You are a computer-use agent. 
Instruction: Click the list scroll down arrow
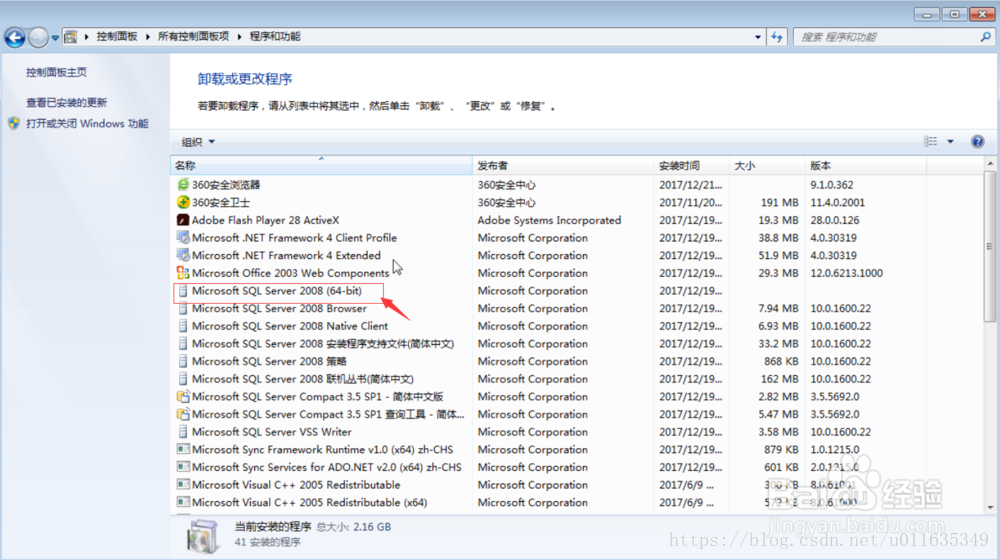click(x=990, y=508)
